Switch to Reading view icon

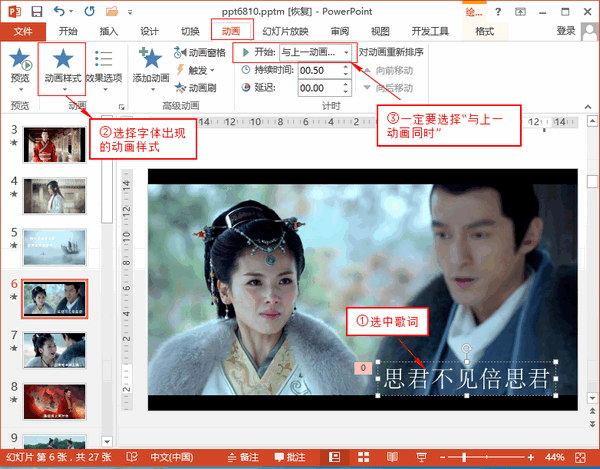pos(392,457)
